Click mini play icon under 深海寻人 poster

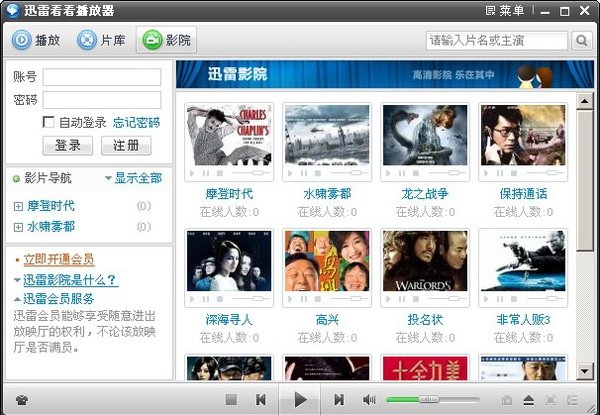(192, 299)
